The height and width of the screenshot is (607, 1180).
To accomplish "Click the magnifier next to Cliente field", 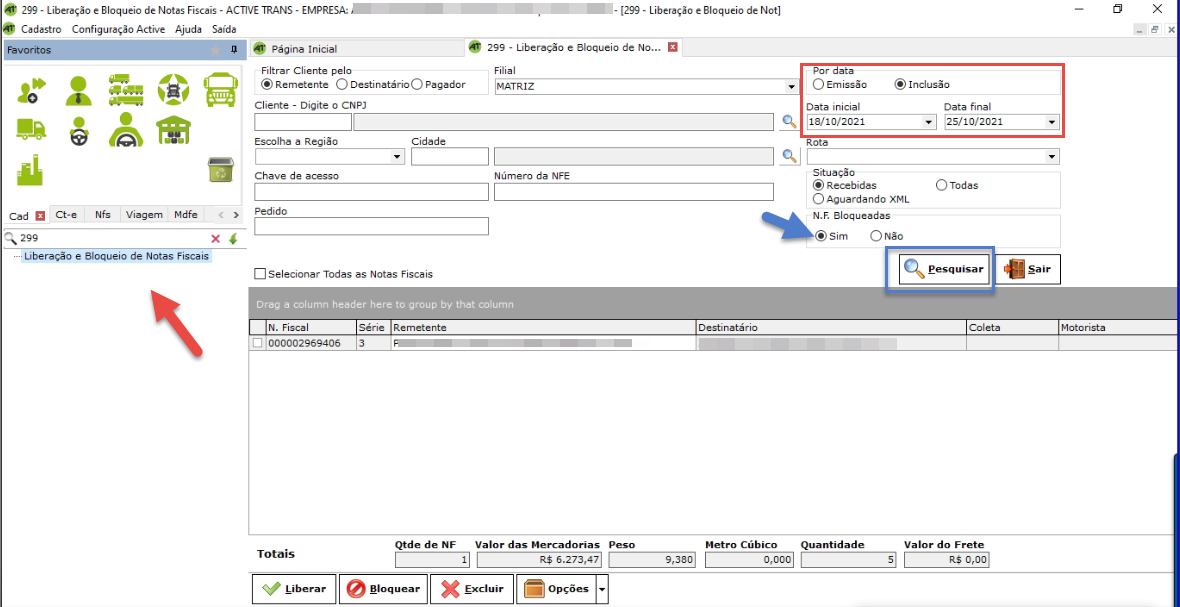I will [x=789, y=122].
